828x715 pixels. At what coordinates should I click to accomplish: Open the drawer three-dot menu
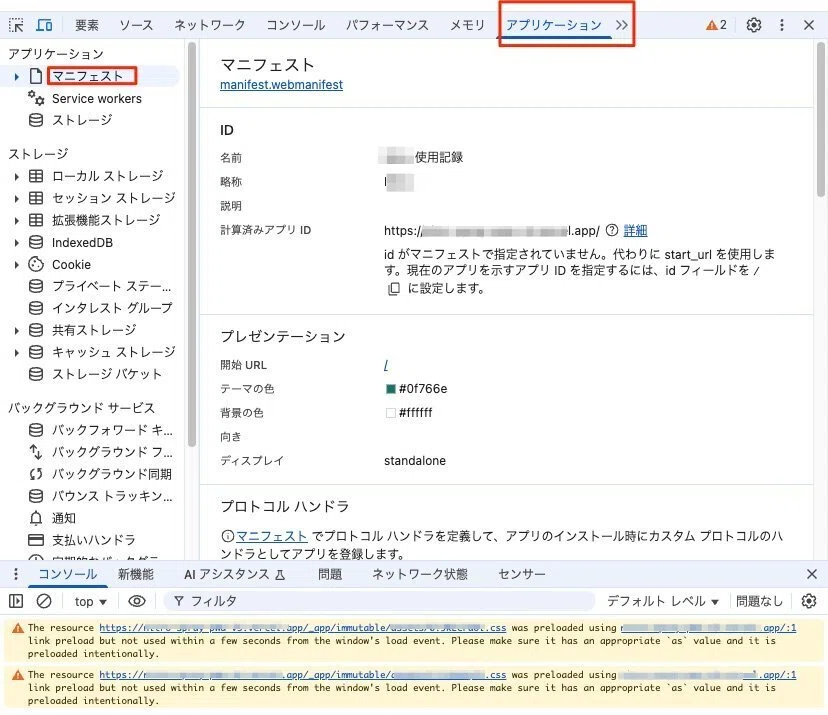coord(16,574)
